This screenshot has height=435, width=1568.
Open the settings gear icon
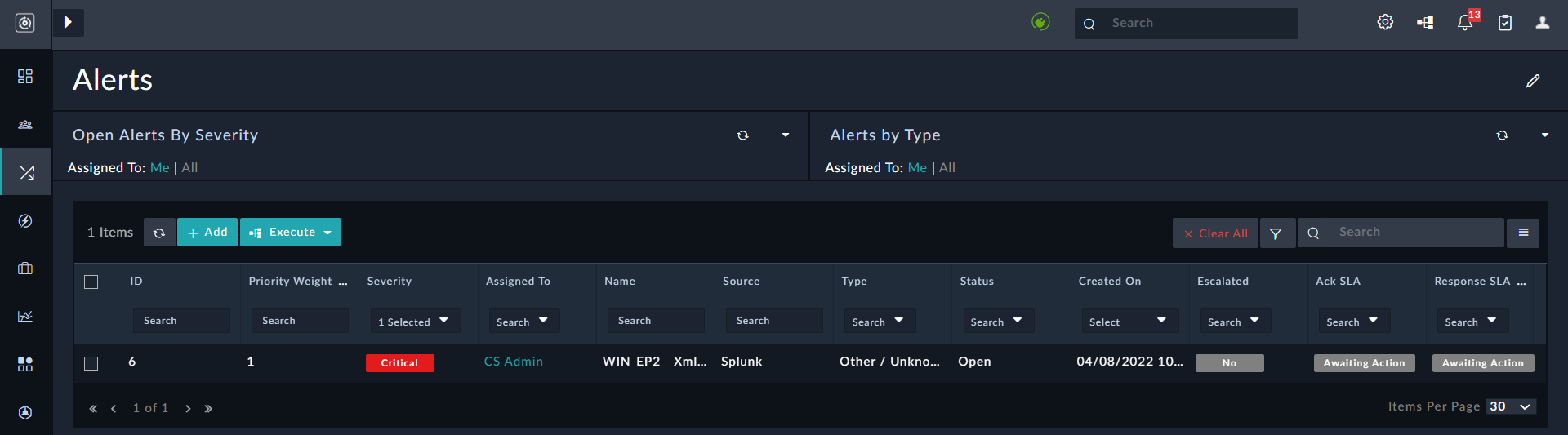pos(1385,23)
